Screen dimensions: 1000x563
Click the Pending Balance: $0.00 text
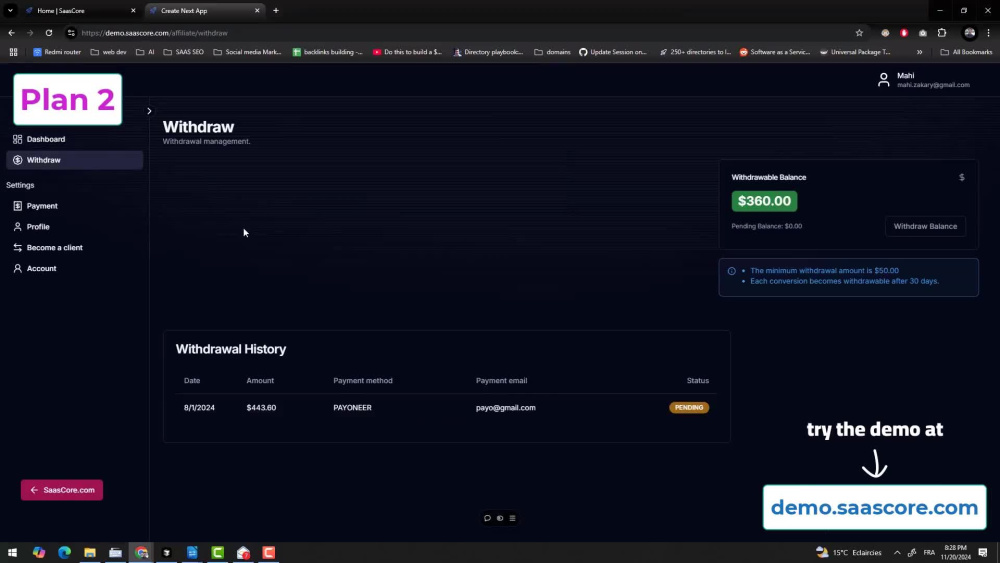tap(767, 226)
